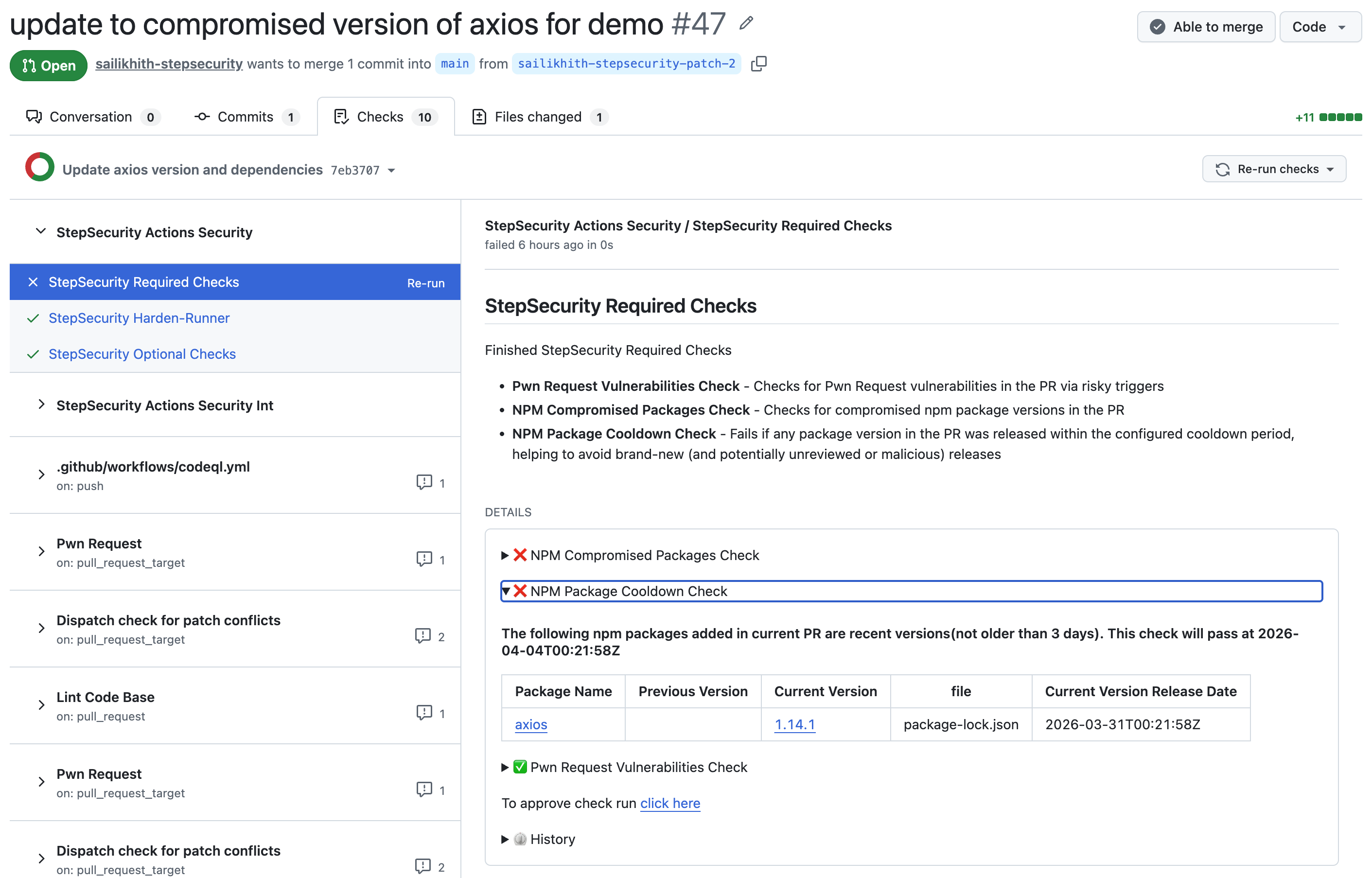
Task: Open the StepSecurity Harden-Runner check
Action: pyautogui.click(x=139, y=318)
